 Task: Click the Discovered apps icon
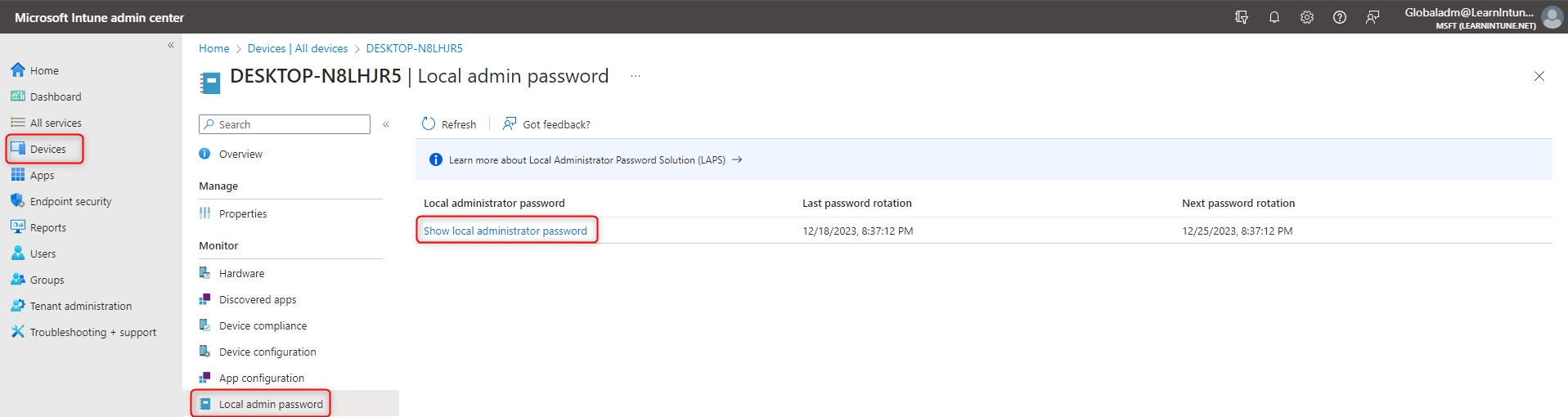point(204,299)
